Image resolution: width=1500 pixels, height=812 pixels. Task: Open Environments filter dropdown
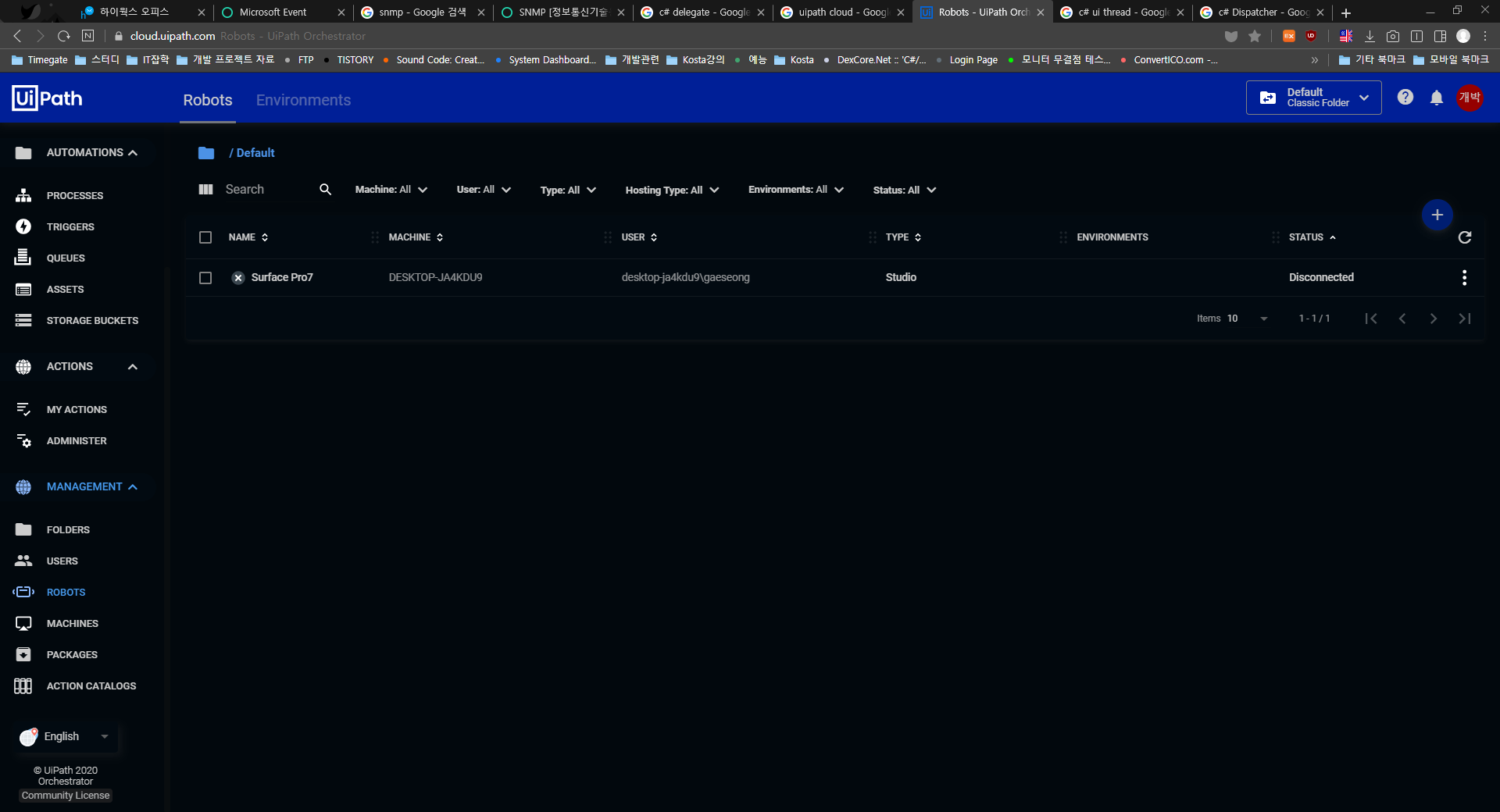click(796, 190)
